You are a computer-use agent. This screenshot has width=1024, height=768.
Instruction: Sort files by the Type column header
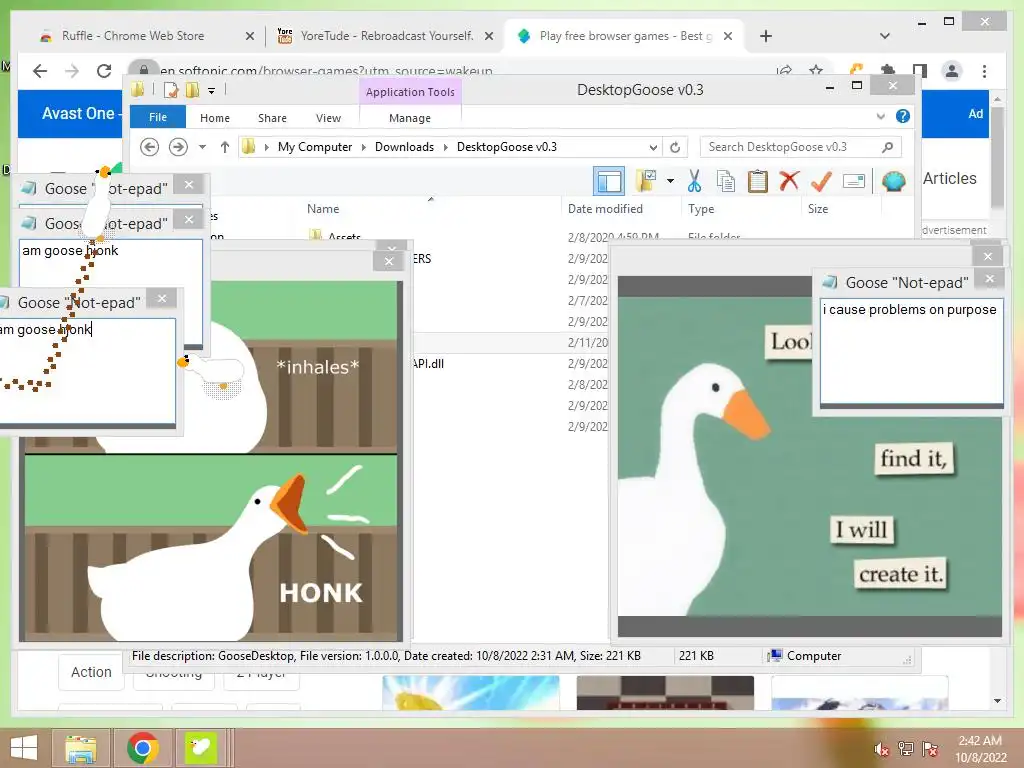click(701, 209)
